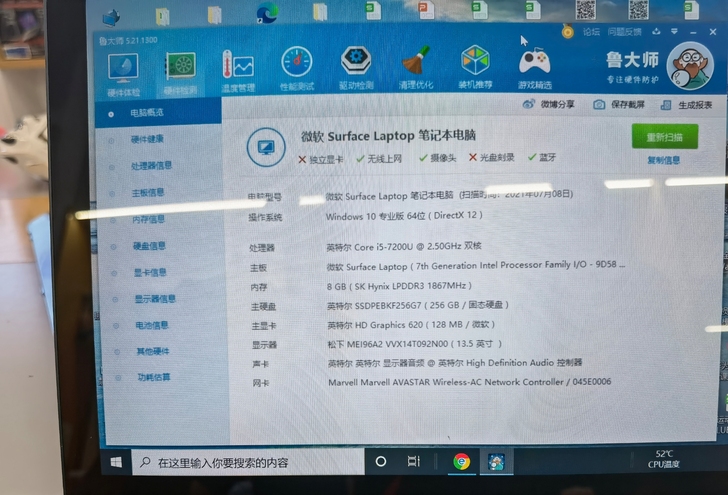Click the 8 GB SK Hynix memory text
This screenshot has height=495, width=728.
coord(399,286)
